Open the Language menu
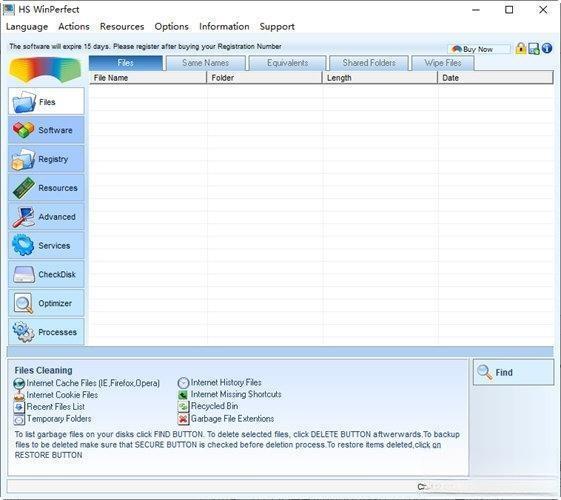 [27, 27]
